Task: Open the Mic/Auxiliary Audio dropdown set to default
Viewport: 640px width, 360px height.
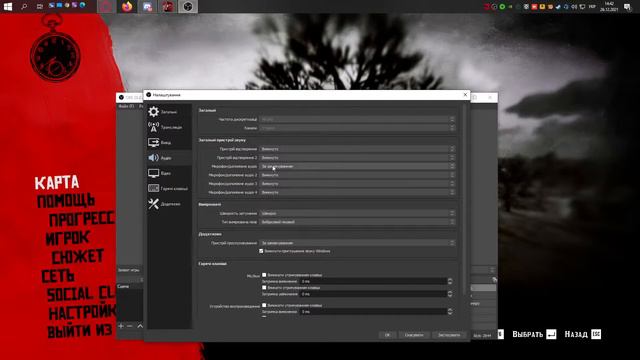Action: 357,166
